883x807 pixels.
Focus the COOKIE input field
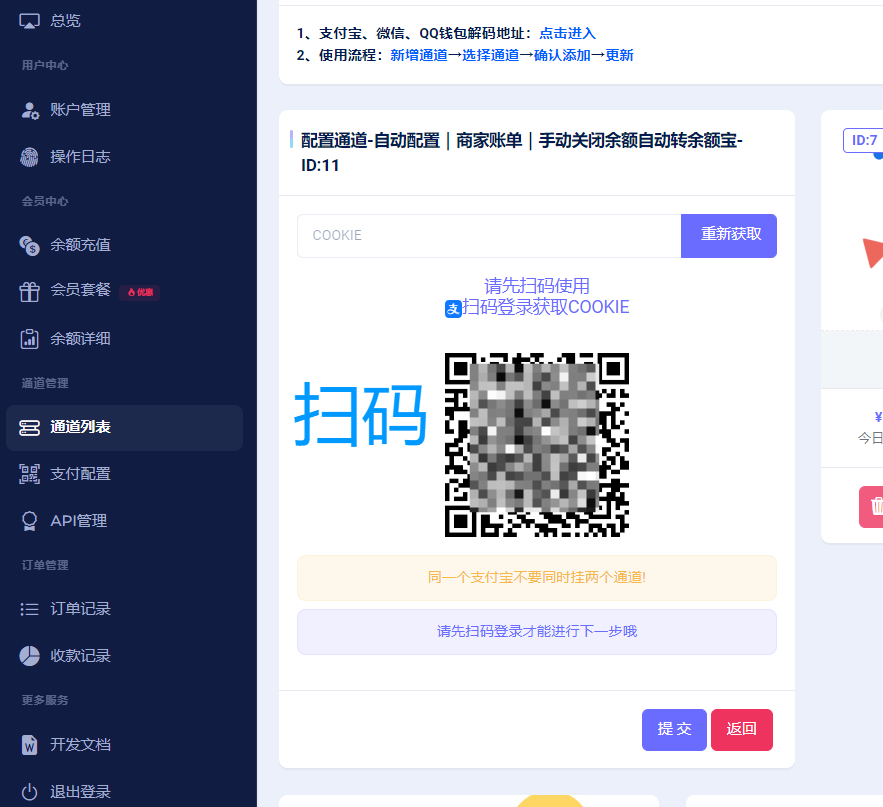489,235
